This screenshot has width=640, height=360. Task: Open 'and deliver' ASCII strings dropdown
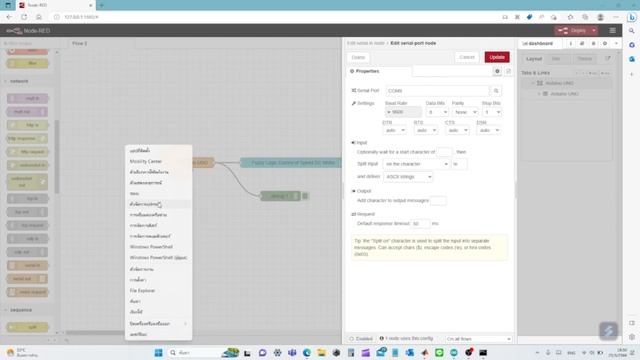point(408,177)
